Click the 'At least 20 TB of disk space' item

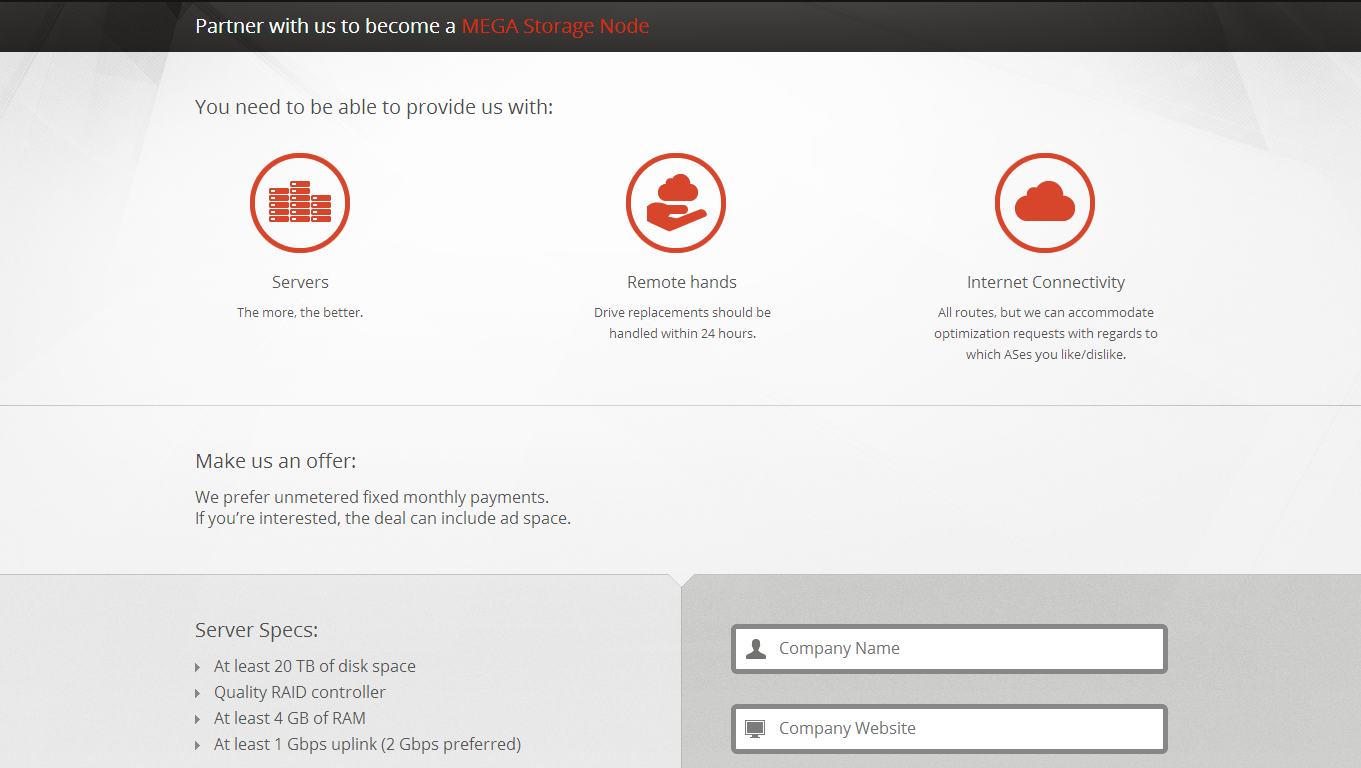314,666
